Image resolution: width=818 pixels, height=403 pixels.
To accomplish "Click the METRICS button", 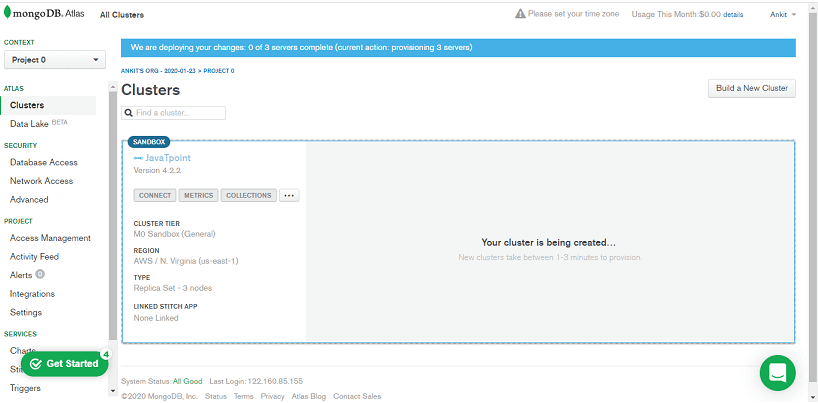I will tap(199, 195).
